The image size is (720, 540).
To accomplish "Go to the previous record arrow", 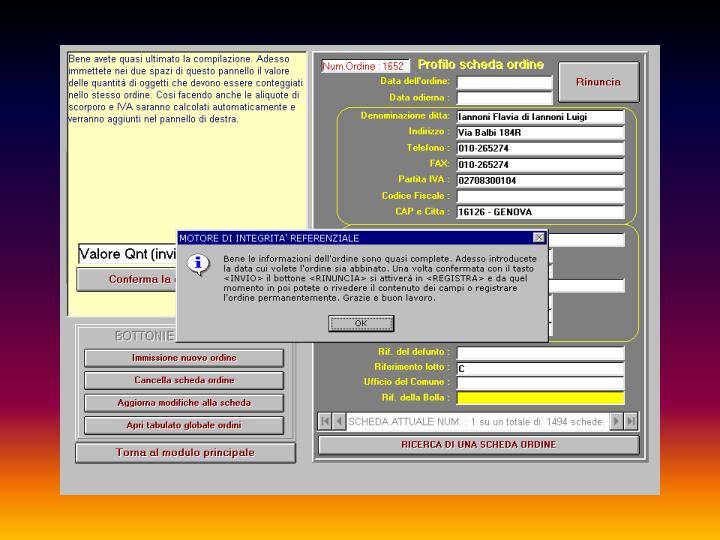I will (x=339, y=422).
